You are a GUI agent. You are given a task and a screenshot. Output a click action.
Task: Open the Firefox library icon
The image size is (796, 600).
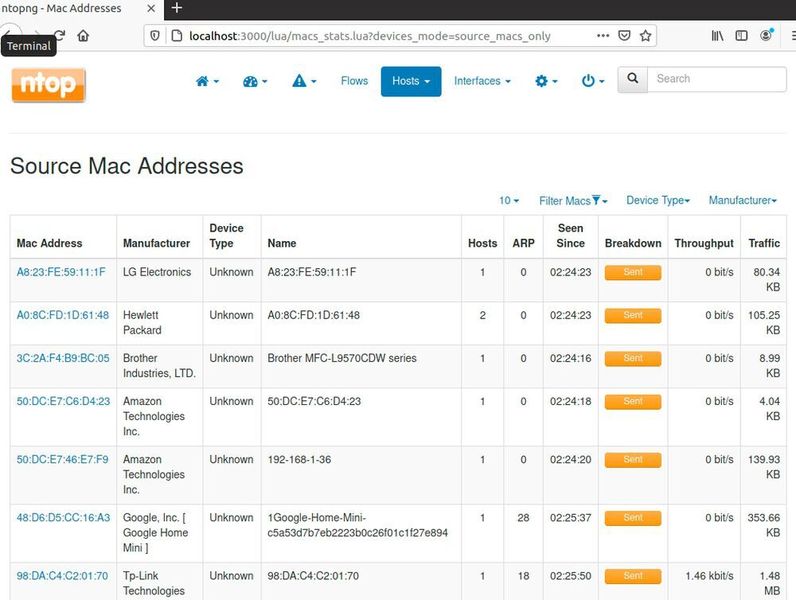(x=717, y=36)
